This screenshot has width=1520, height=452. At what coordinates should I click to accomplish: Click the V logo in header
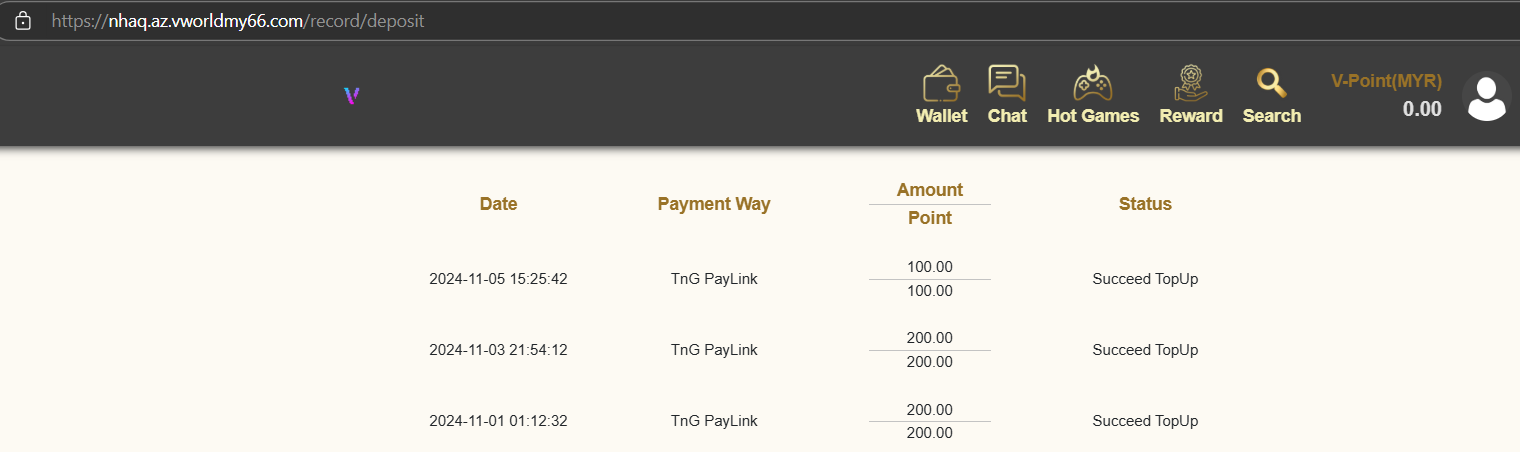(351, 96)
